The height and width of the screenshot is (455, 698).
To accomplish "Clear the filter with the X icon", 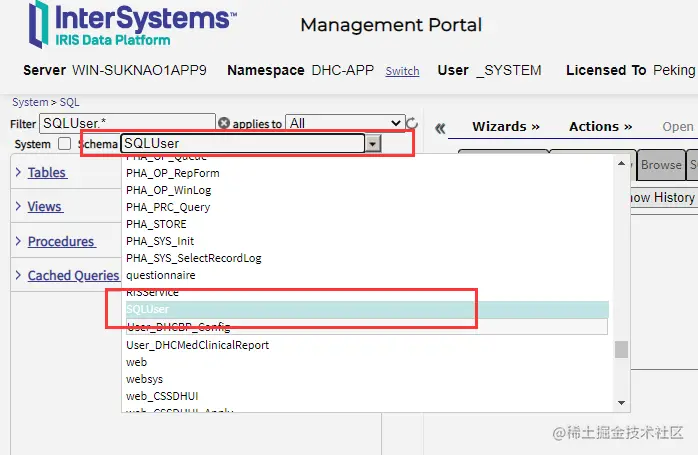I will click(x=224, y=123).
